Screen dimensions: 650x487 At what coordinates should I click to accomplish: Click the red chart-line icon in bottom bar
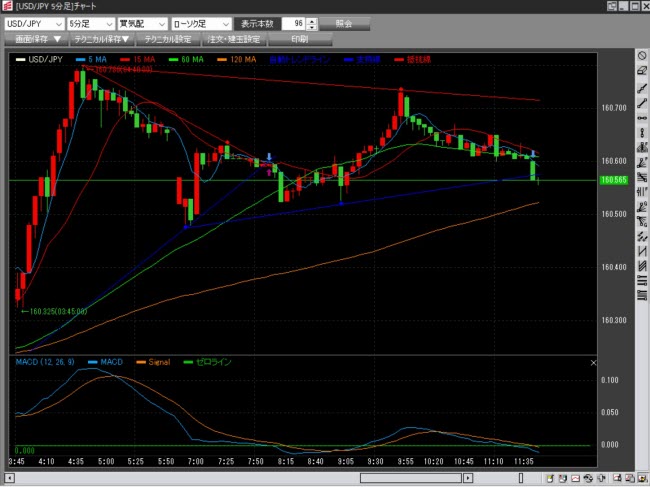click(x=576, y=478)
